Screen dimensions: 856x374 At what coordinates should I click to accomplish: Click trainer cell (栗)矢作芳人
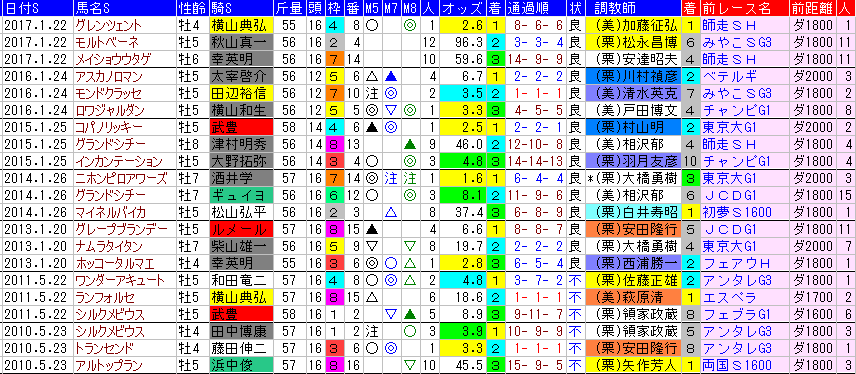tap(633, 365)
